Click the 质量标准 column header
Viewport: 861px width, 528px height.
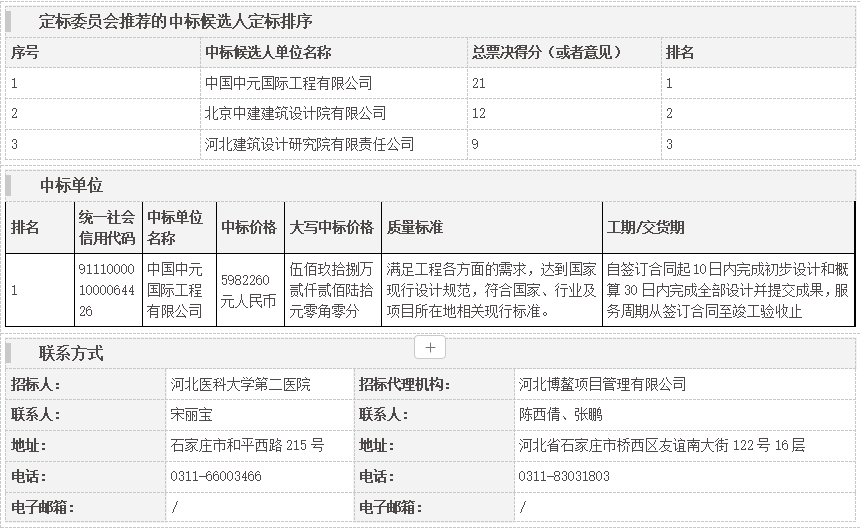pos(415,228)
